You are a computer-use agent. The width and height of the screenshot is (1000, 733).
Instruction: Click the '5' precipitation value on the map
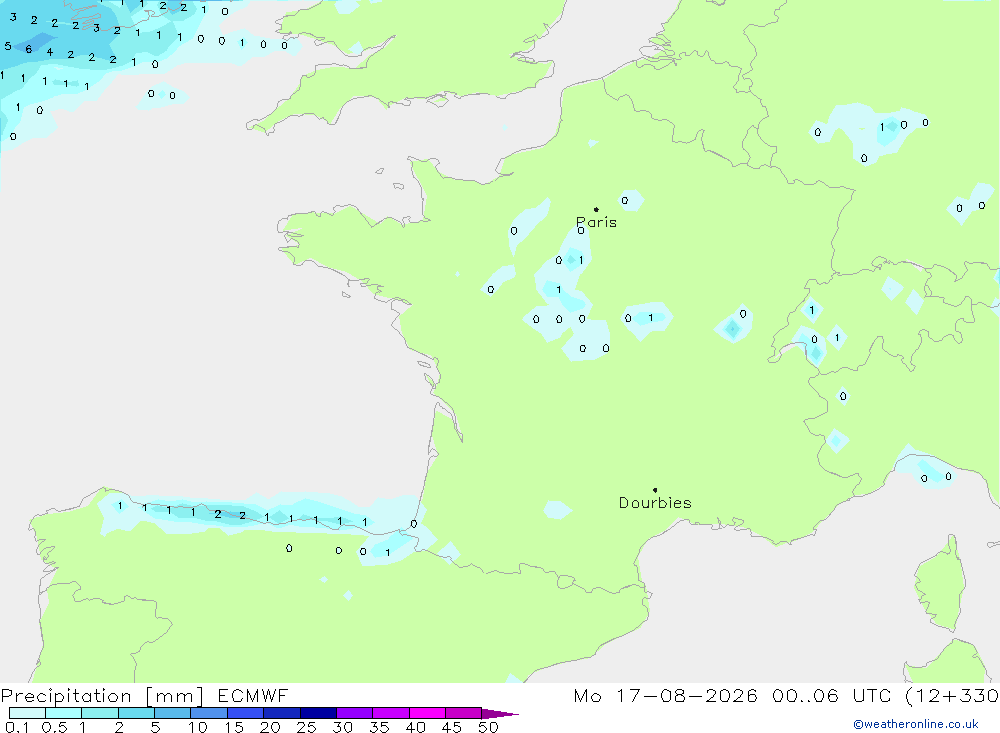tap(8, 46)
